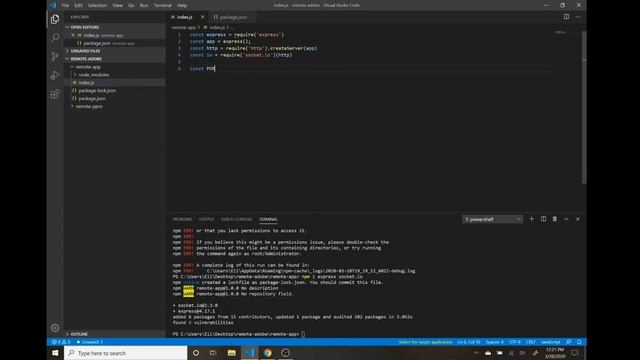This screenshot has height=360, width=640.
Task: Select the Terminal panel tab
Action: tap(268, 219)
